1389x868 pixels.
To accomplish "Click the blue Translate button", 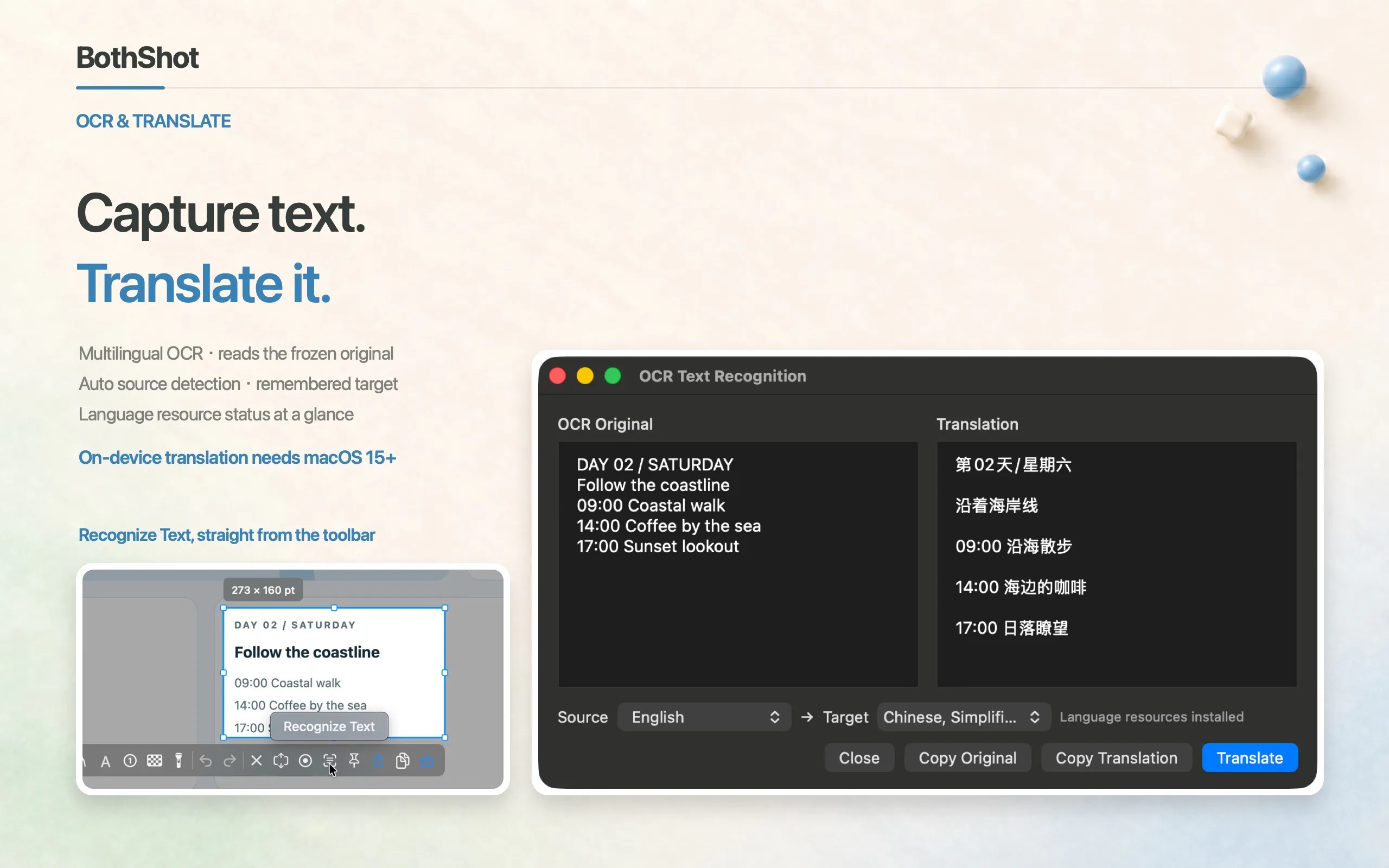I will 1250,758.
